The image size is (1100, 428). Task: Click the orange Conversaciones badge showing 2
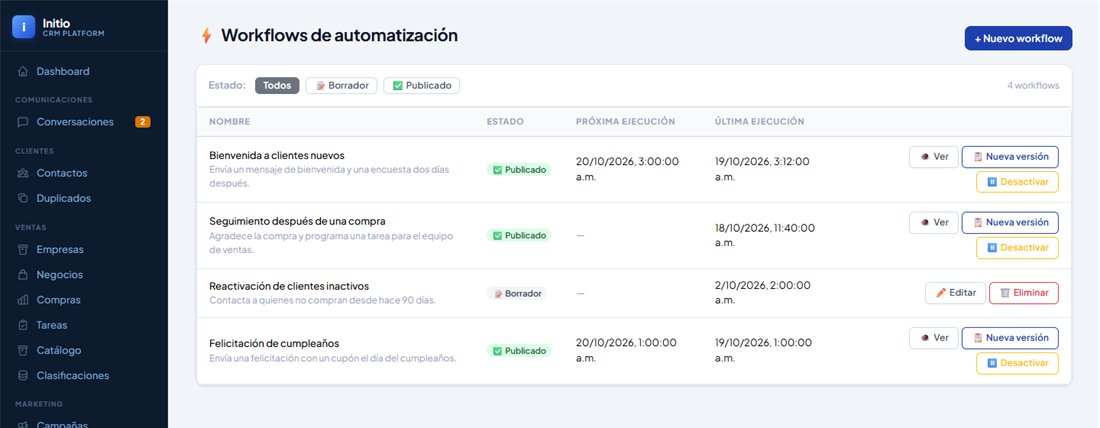[x=142, y=122]
